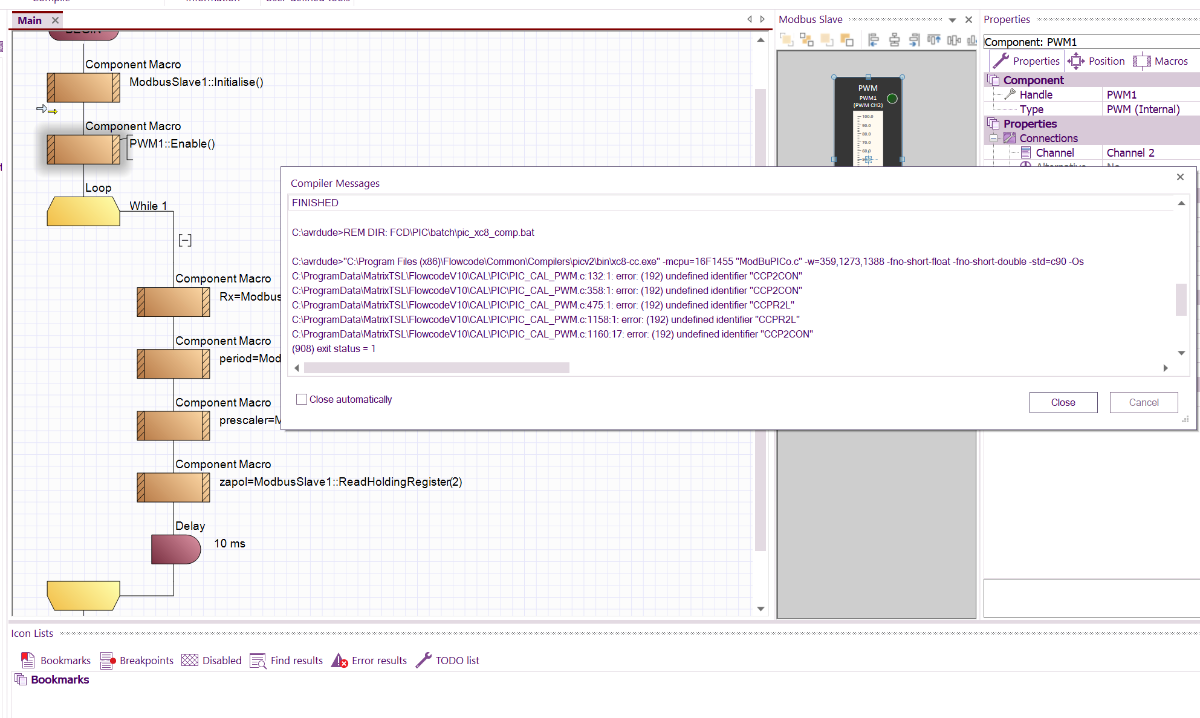This screenshot has width=1200, height=718.
Task: Select the PWM1::Enable component macro icon
Action: [84, 150]
